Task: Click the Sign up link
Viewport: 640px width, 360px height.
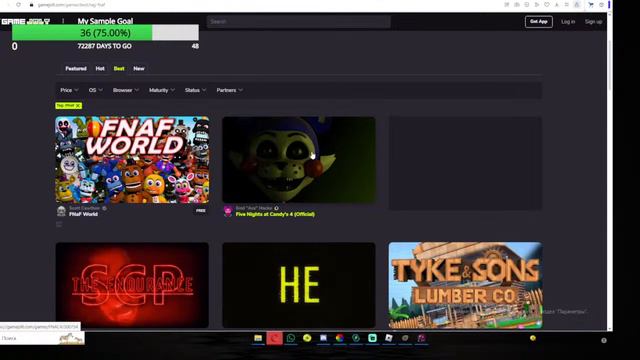Action: pos(593,22)
